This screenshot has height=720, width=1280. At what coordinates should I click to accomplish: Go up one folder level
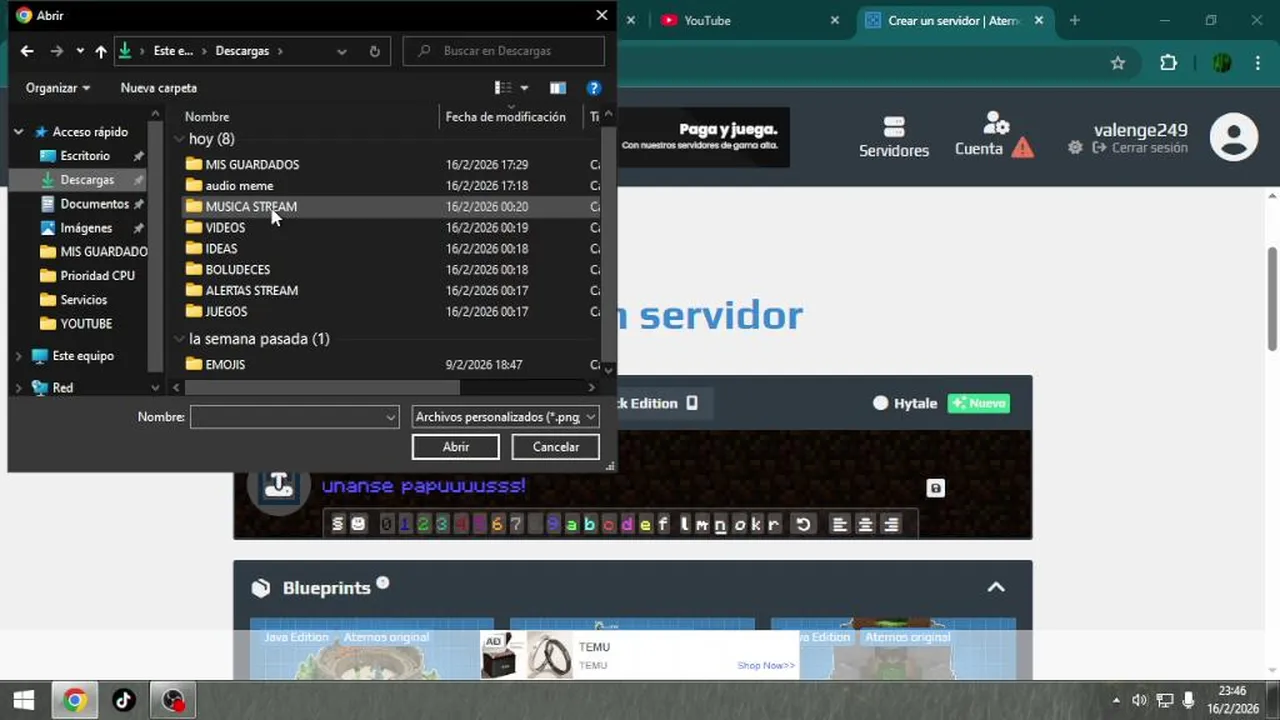[101, 51]
